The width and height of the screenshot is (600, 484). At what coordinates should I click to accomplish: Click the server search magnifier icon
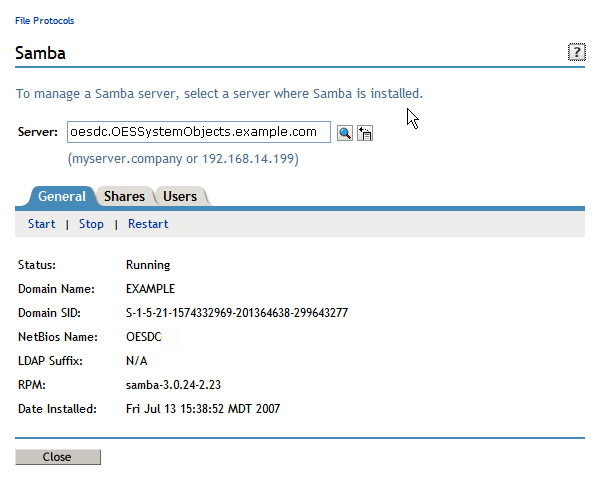tap(344, 133)
